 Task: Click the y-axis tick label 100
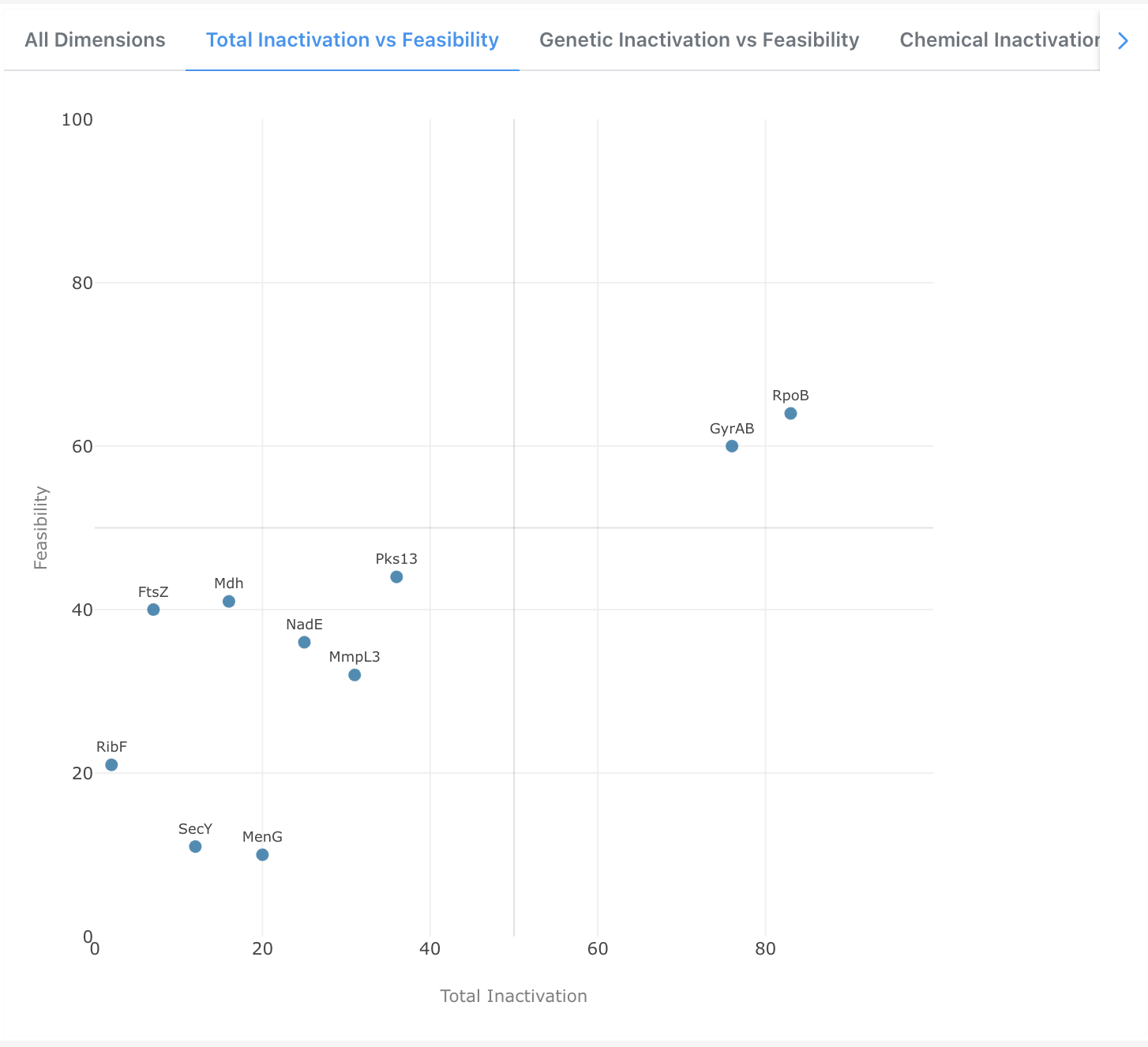(x=77, y=119)
